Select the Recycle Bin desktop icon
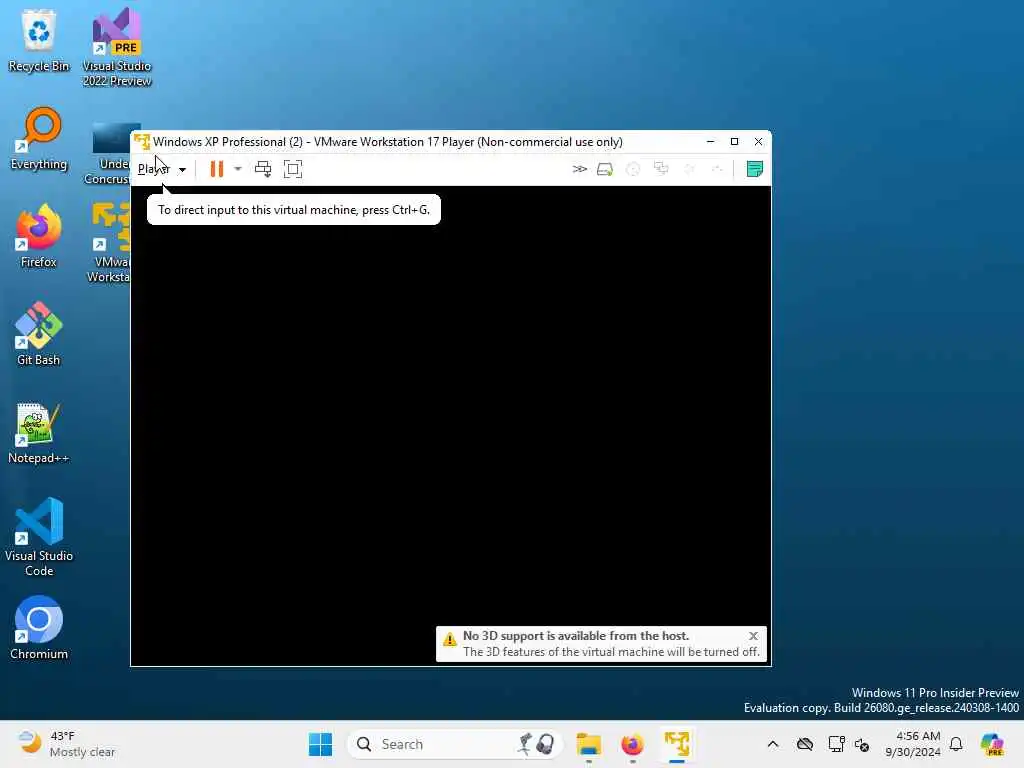This screenshot has height=768, width=1024. tap(39, 41)
